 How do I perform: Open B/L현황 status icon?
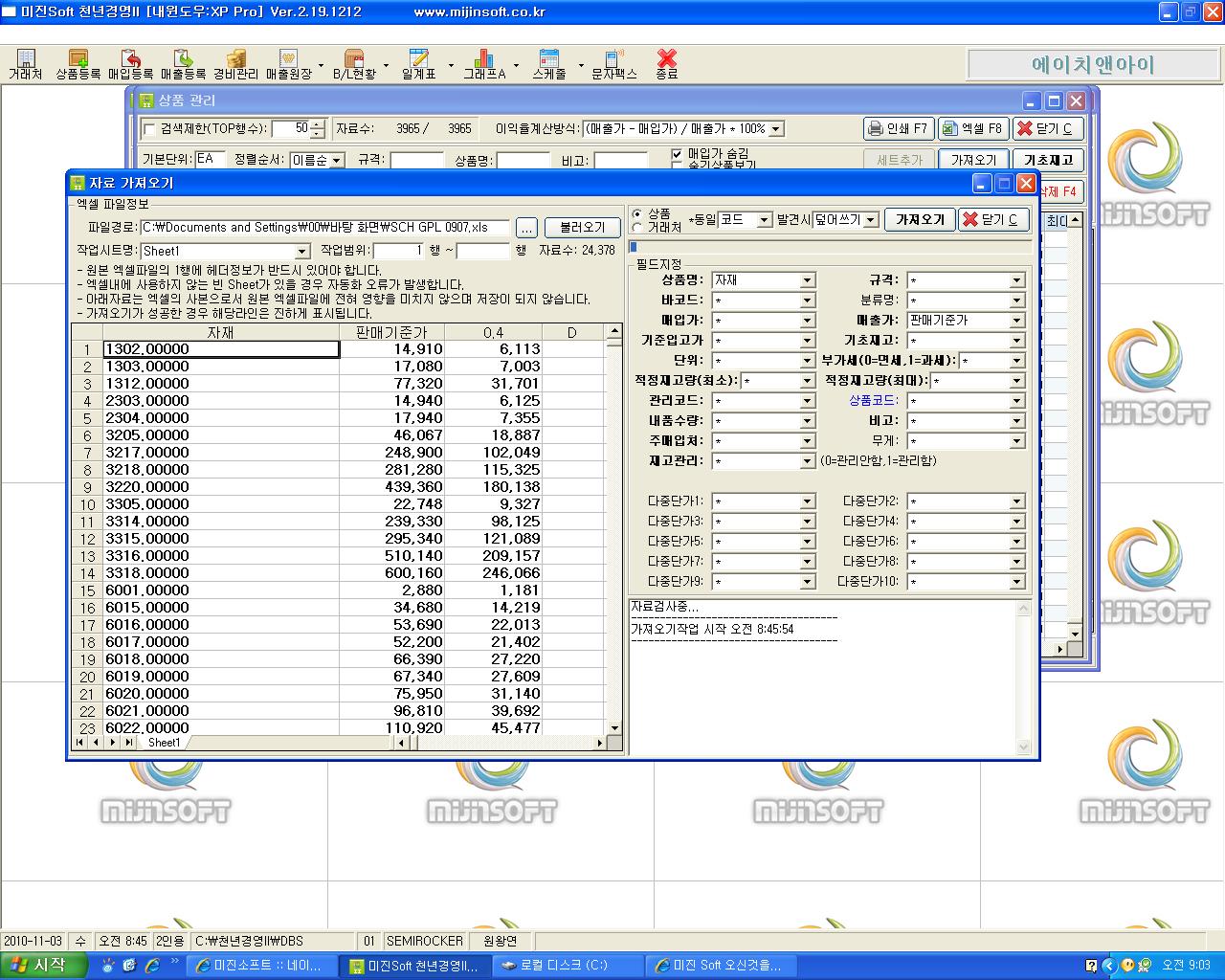click(354, 65)
